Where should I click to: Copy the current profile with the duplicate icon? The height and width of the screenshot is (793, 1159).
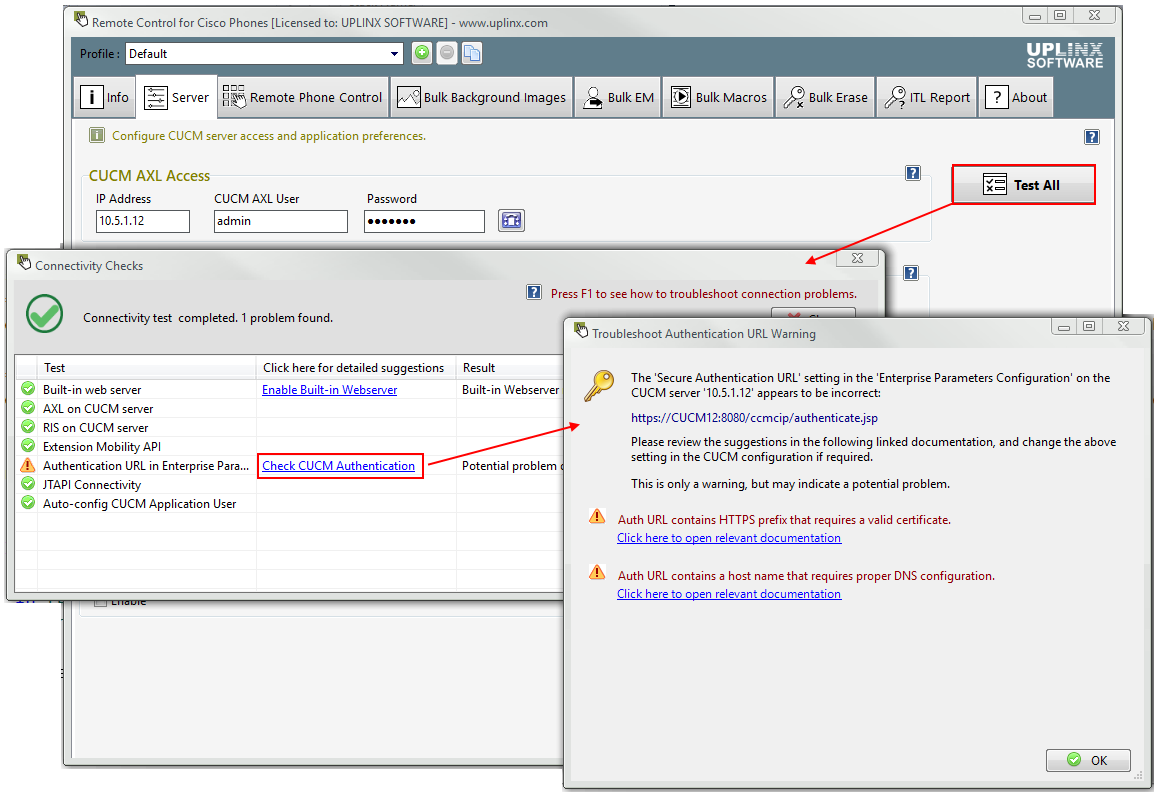click(x=472, y=53)
